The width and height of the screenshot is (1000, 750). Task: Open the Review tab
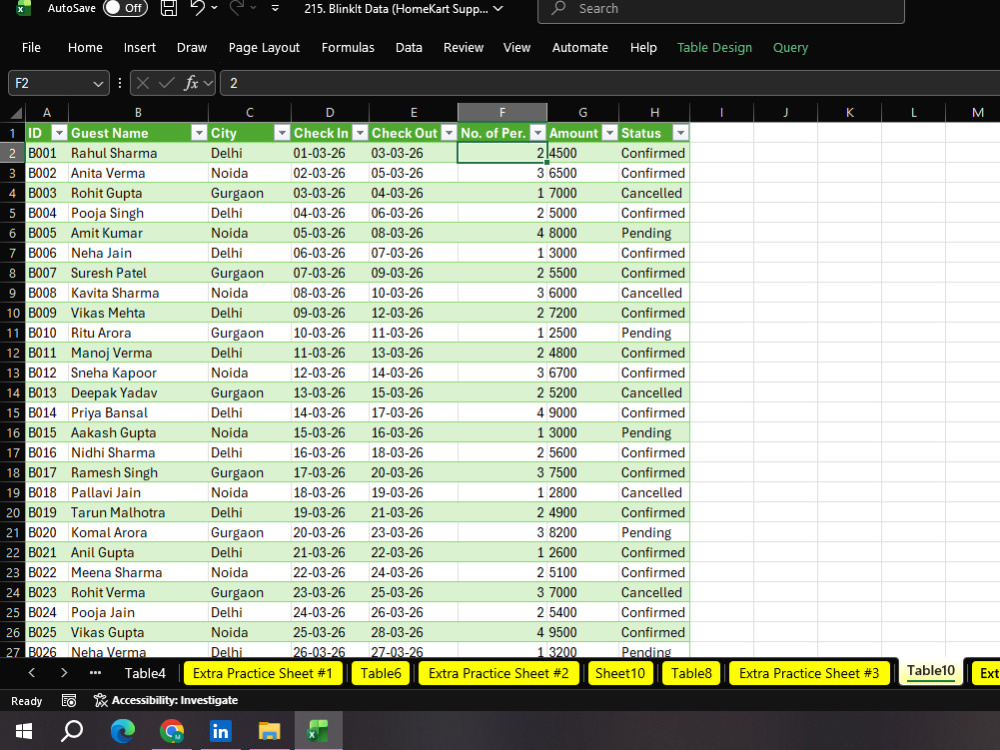point(464,48)
